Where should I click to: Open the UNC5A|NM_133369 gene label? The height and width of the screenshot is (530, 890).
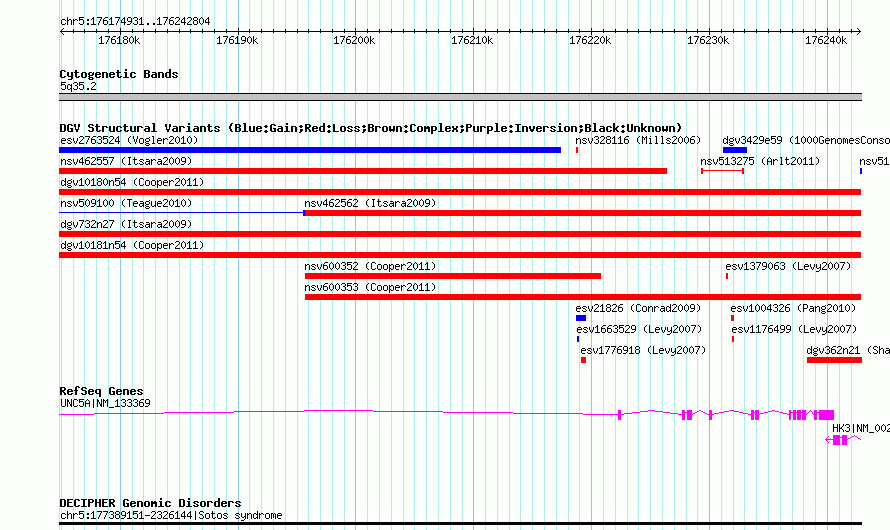[x=105, y=403]
